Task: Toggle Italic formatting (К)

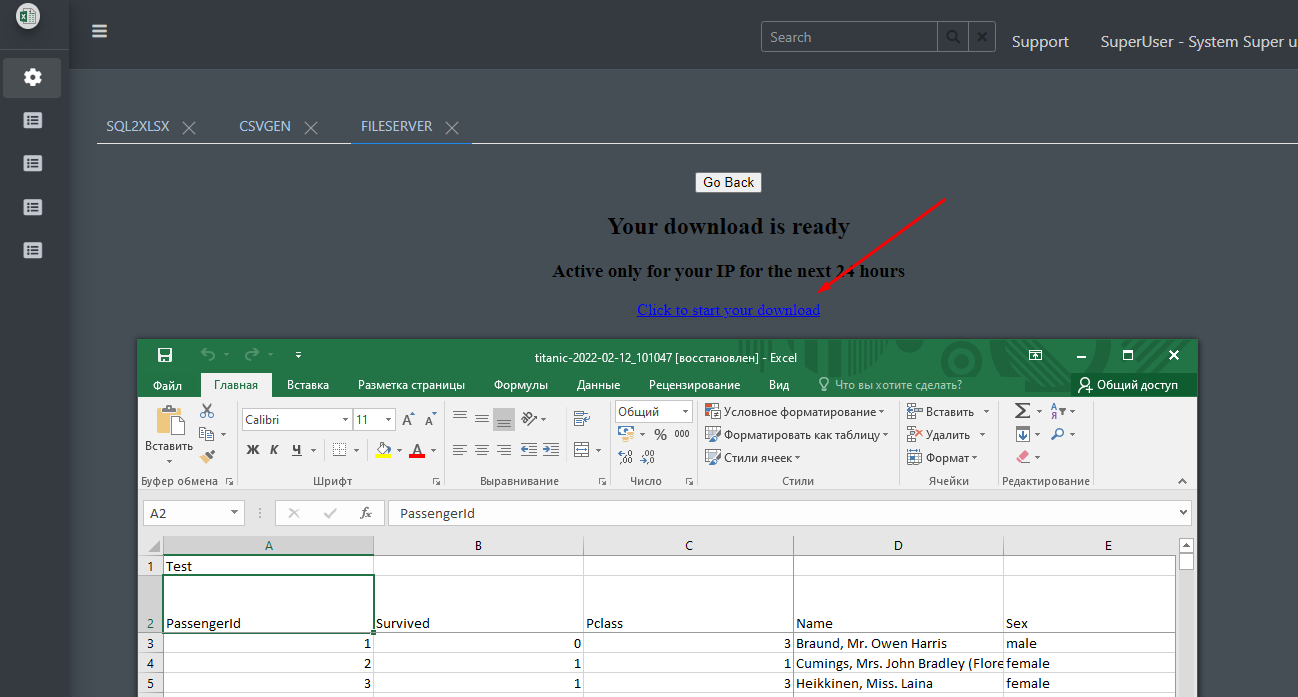Action: point(274,450)
